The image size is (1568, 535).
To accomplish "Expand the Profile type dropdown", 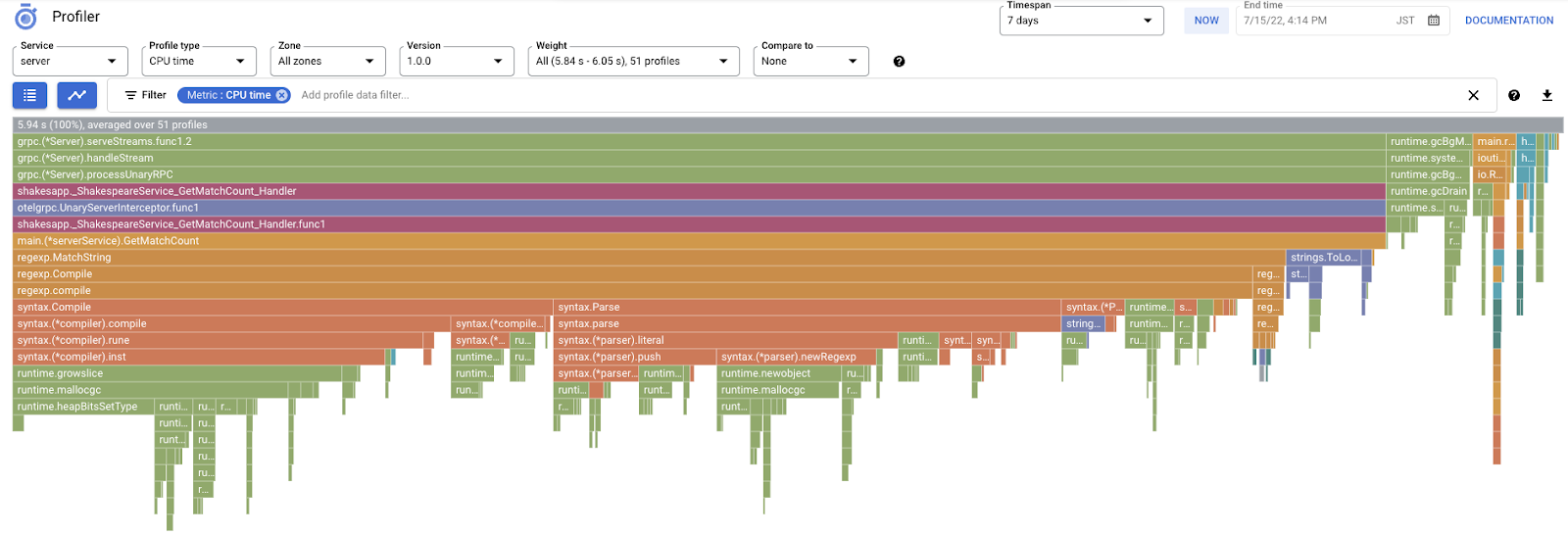I will point(198,61).
